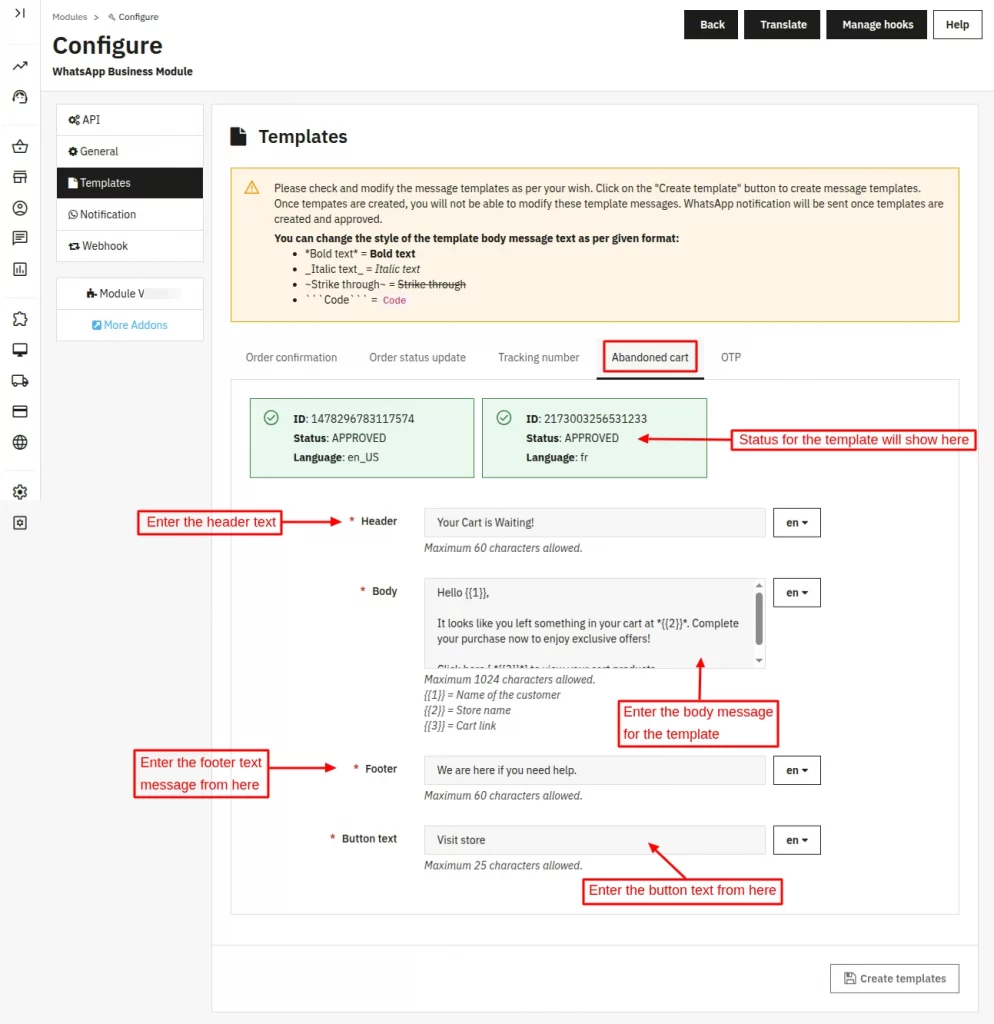Image resolution: width=994 pixels, height=1024 pixels.
Task: Open International via globe icon
Action: coord(20,442)
